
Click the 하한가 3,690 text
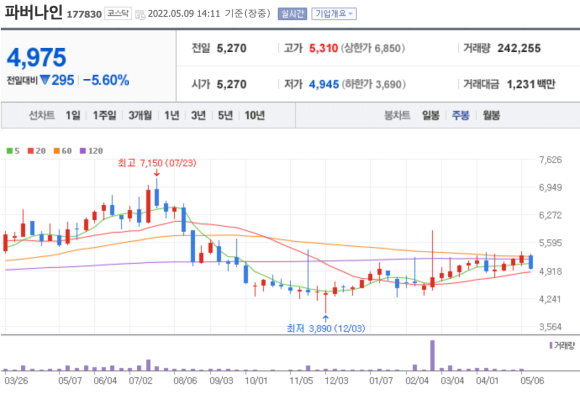click(374, 84)
